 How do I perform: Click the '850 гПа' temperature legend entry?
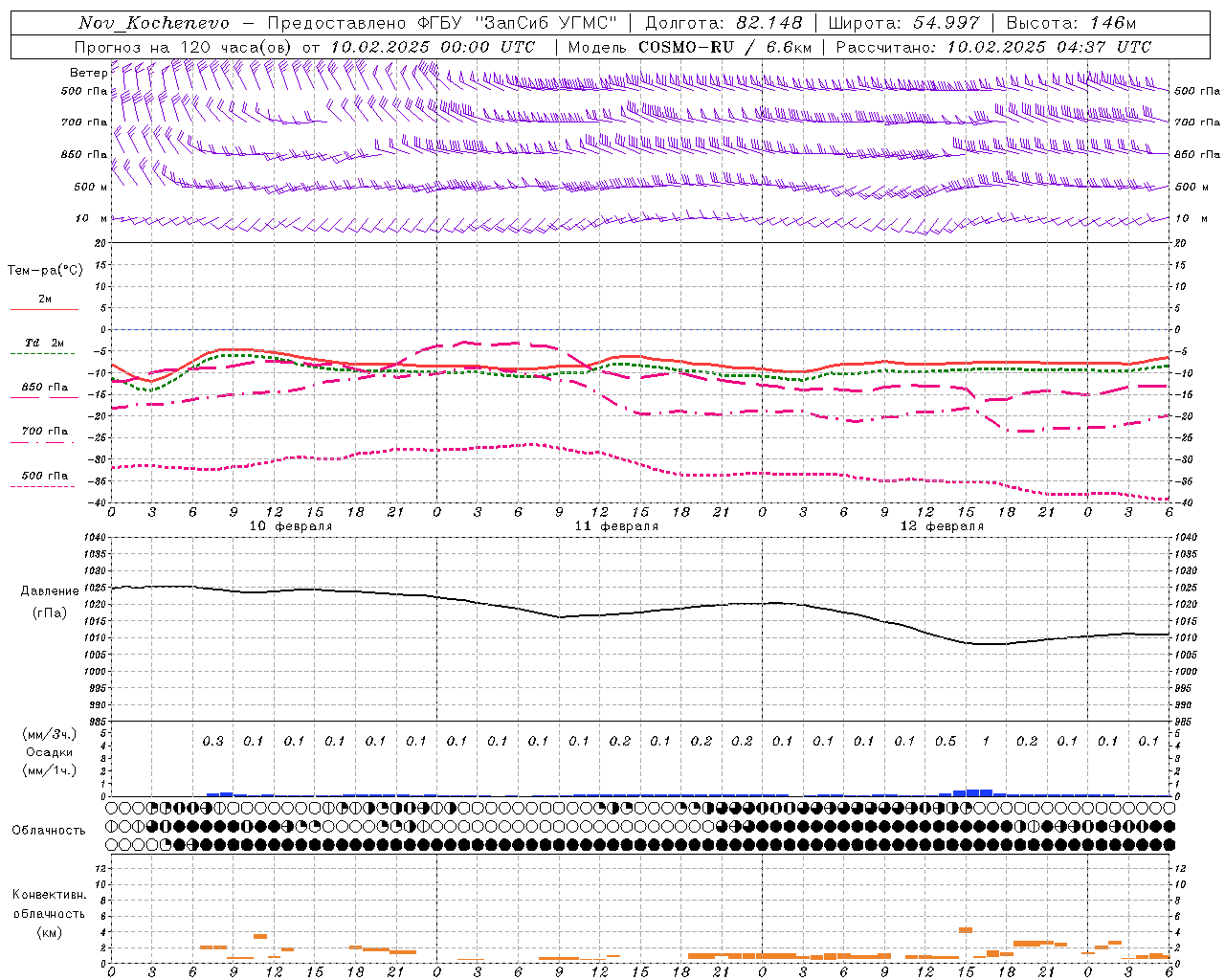click(x=45, y=388)
